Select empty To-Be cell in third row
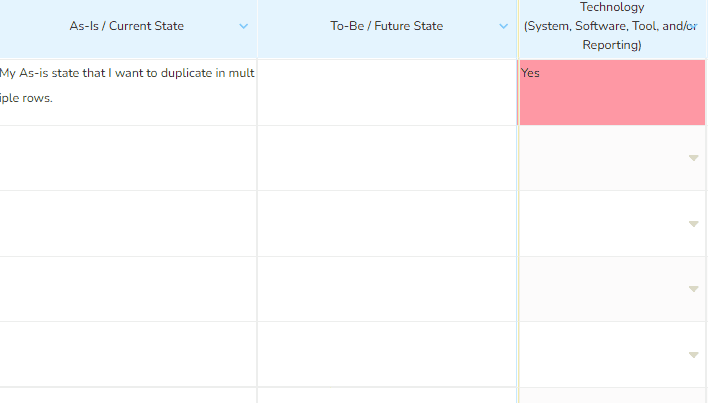The height and width of the screenshot is (403, 708). click(387, 224)
